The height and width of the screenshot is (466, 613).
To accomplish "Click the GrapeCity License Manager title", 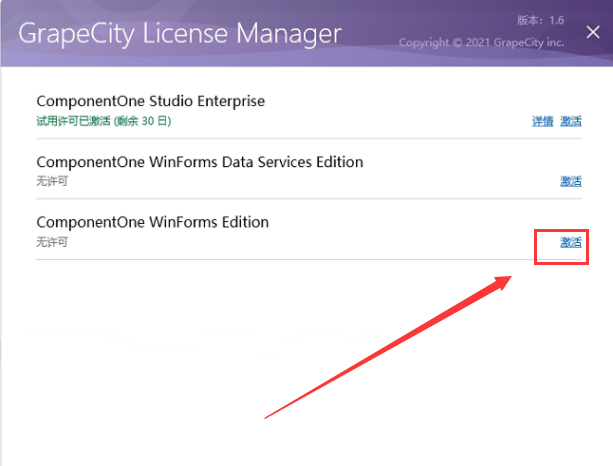I will [x=180, y=34].
